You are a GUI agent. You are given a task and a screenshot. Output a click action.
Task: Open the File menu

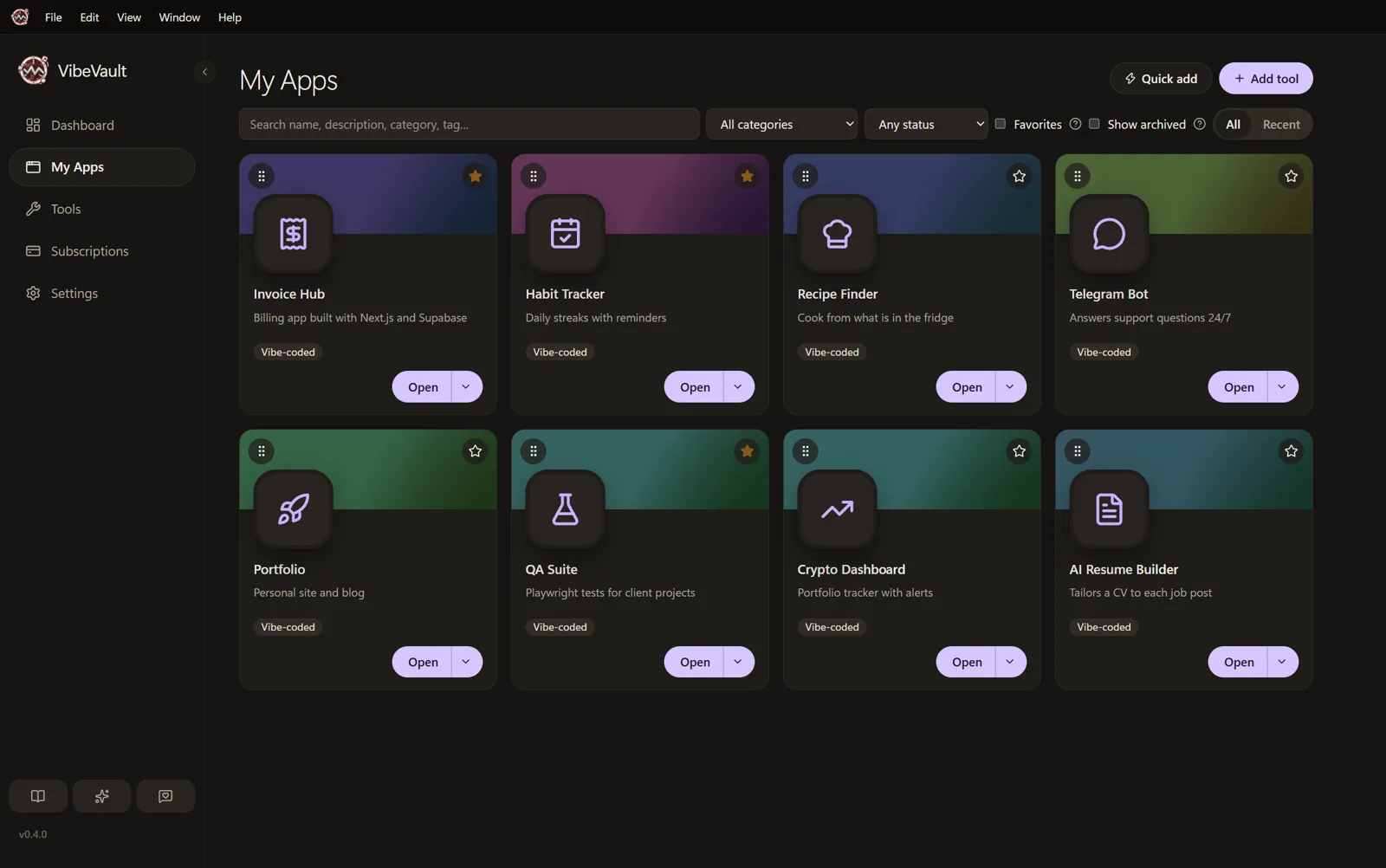pyautogui.click(x=53, y=17)
